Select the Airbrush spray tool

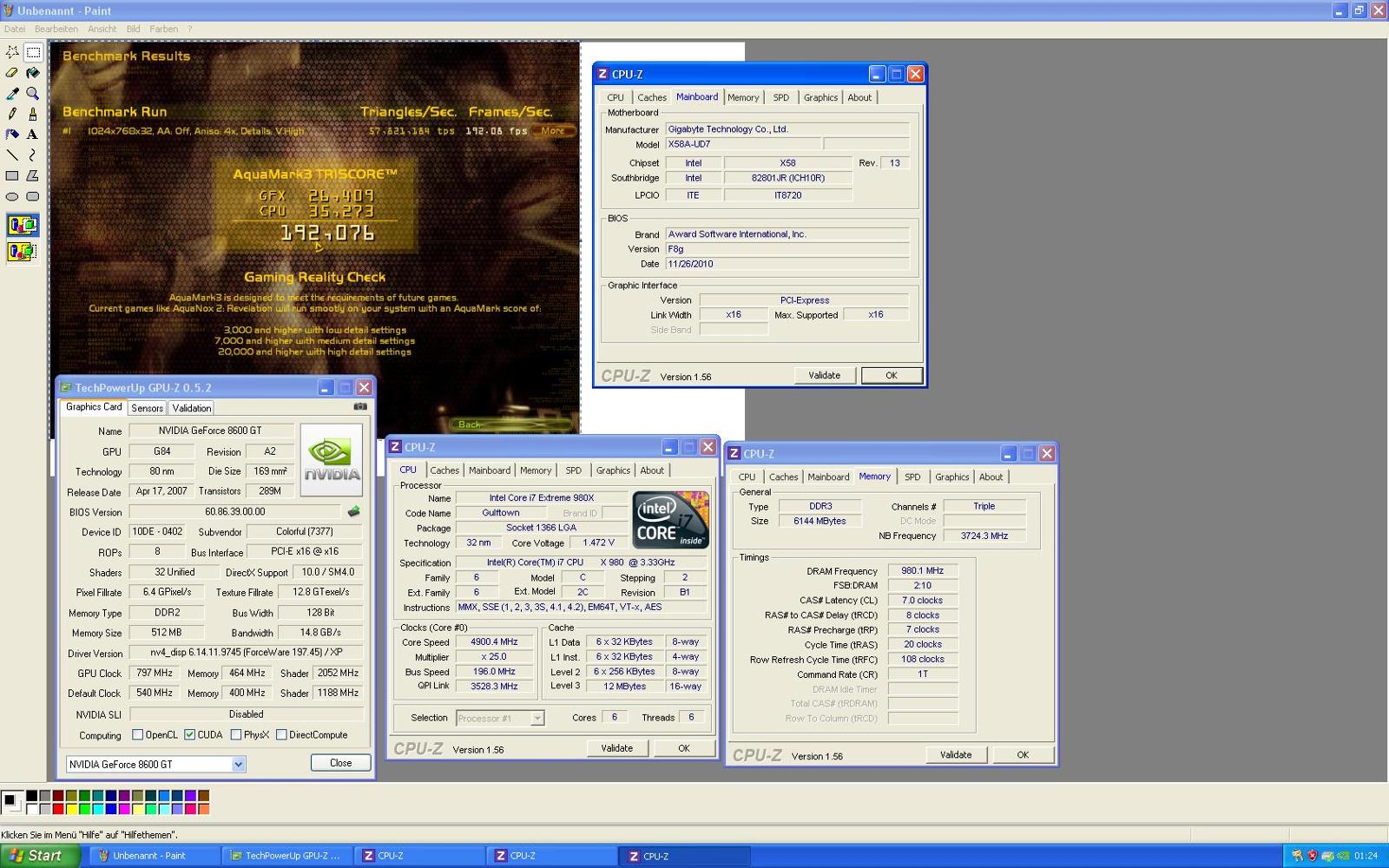(x=12, y=135)
